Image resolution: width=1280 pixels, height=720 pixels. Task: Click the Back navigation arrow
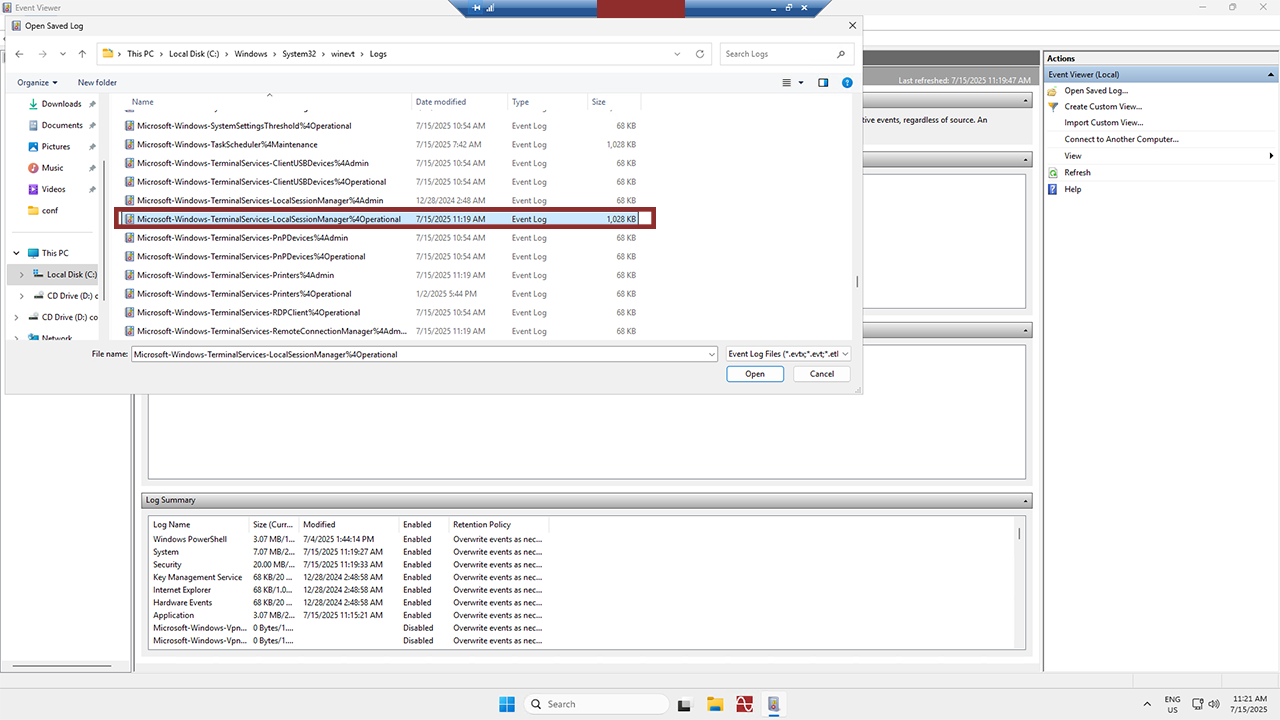click(x=19, y=54)
